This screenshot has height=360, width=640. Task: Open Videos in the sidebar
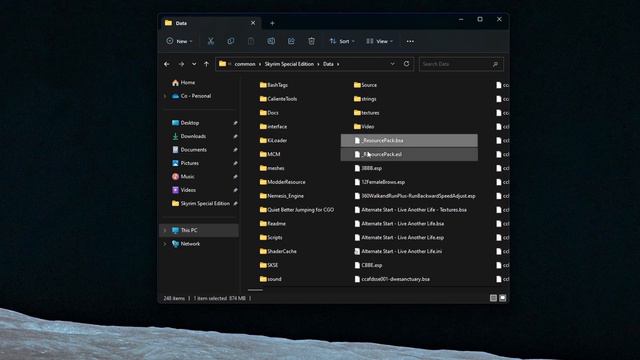(184, 190)
